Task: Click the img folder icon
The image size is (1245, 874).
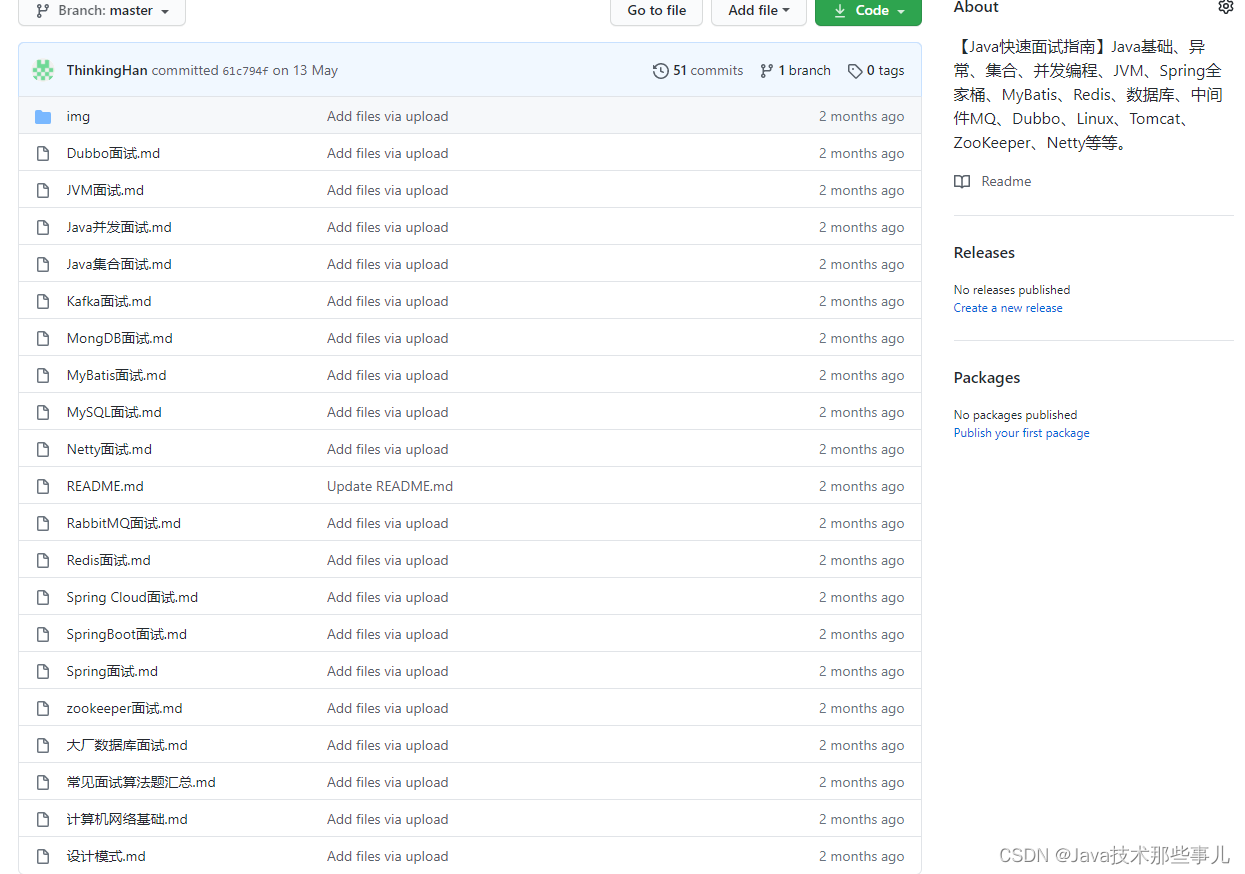Action: coord(43,117)
